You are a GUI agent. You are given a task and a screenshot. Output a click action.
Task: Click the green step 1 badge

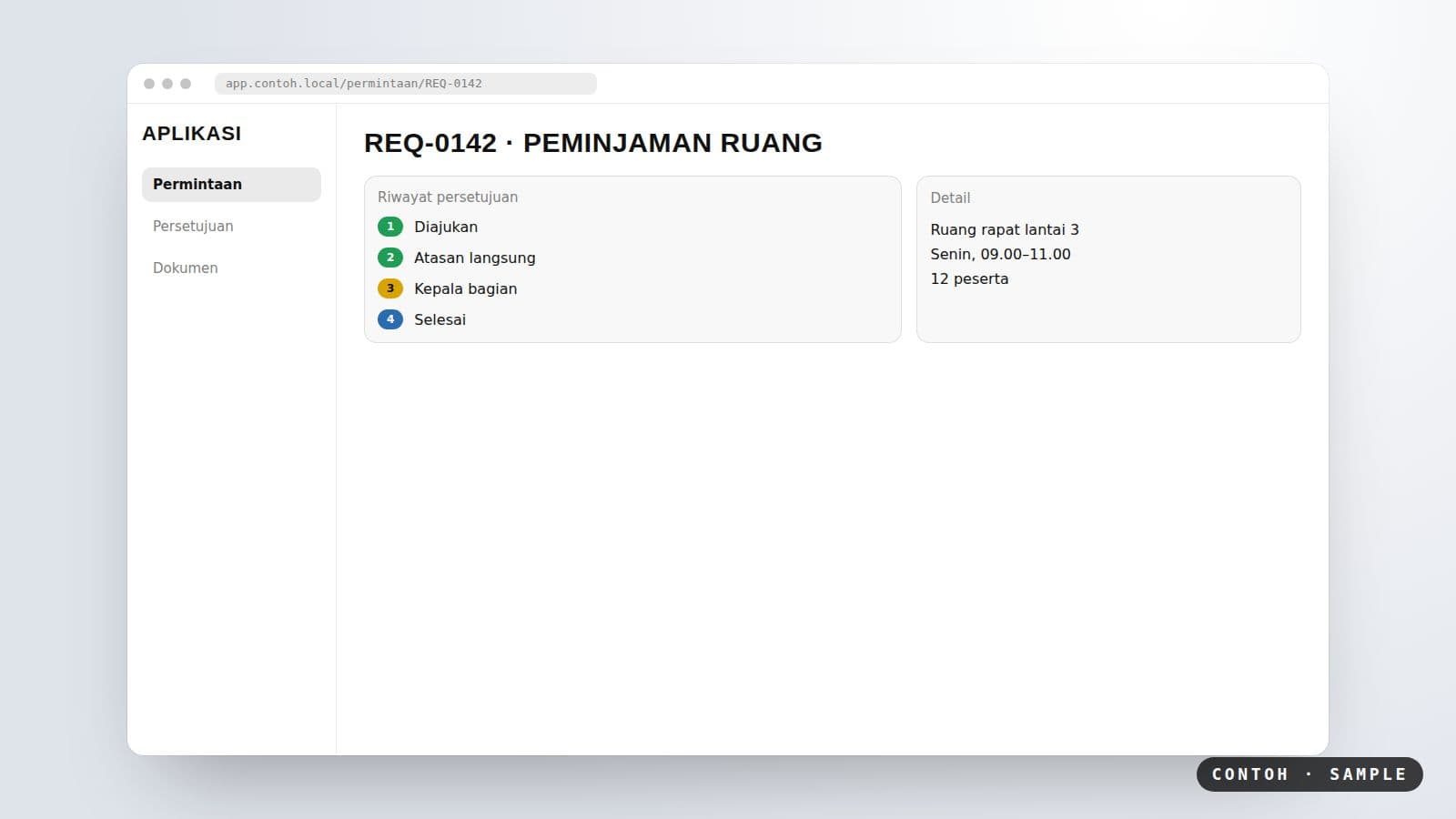click(390, 227)
